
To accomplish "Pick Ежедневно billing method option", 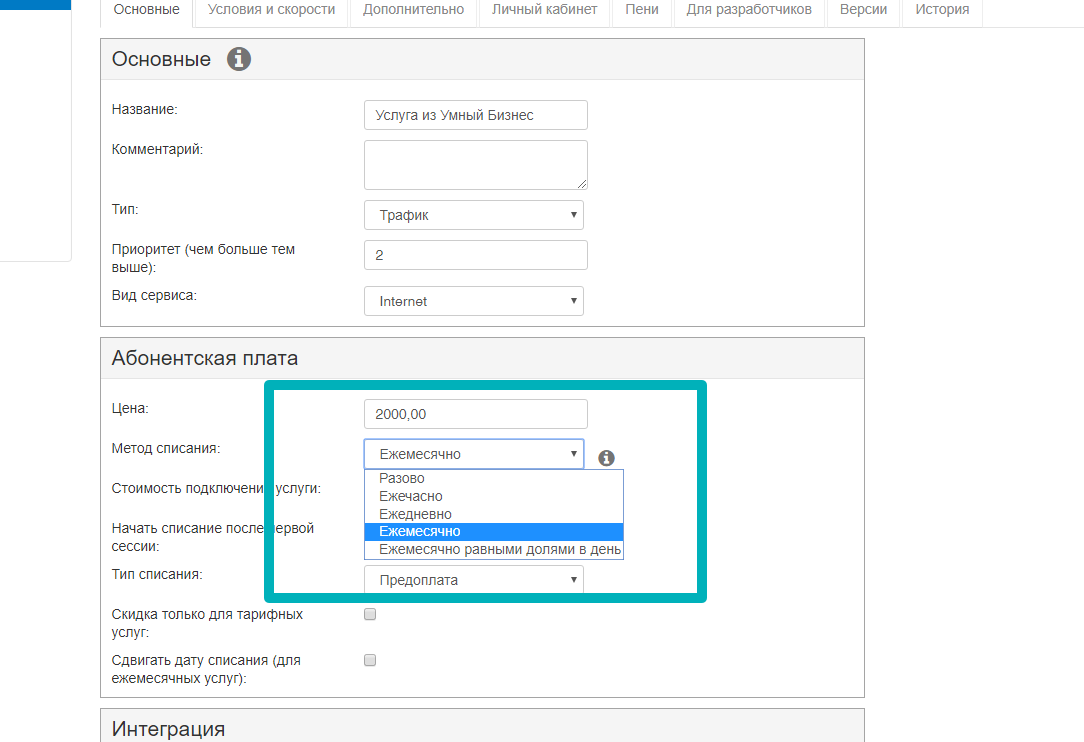I will (415, 514).
